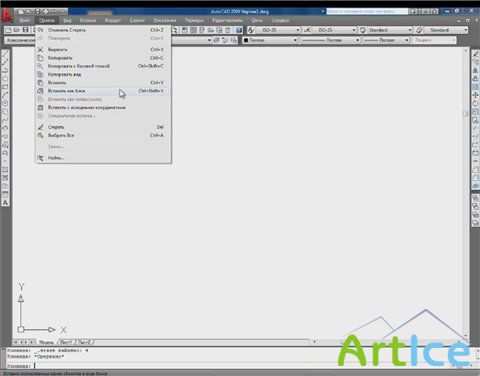Click the Save toolbar icon
This screenshot has width=480, height=376.
tap(25, 30)
